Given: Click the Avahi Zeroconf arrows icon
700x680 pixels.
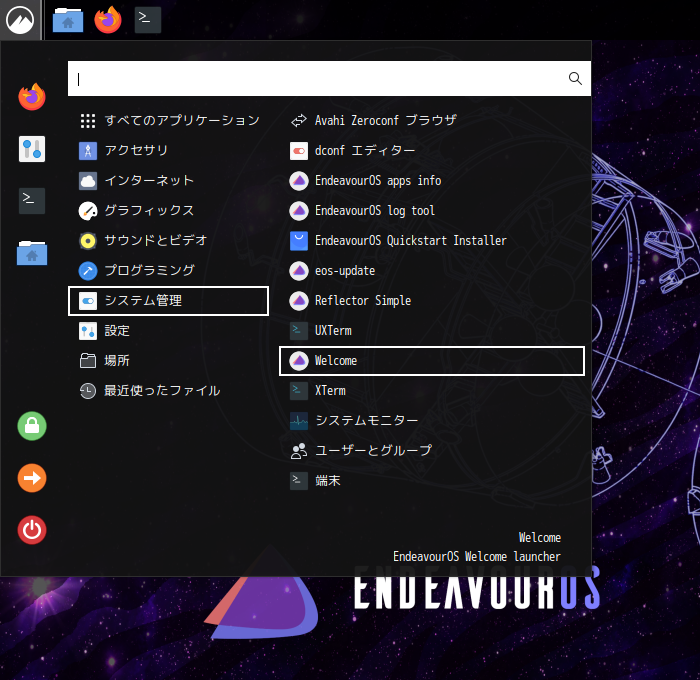Looking at the screenshot, I should tap(299, 121).
